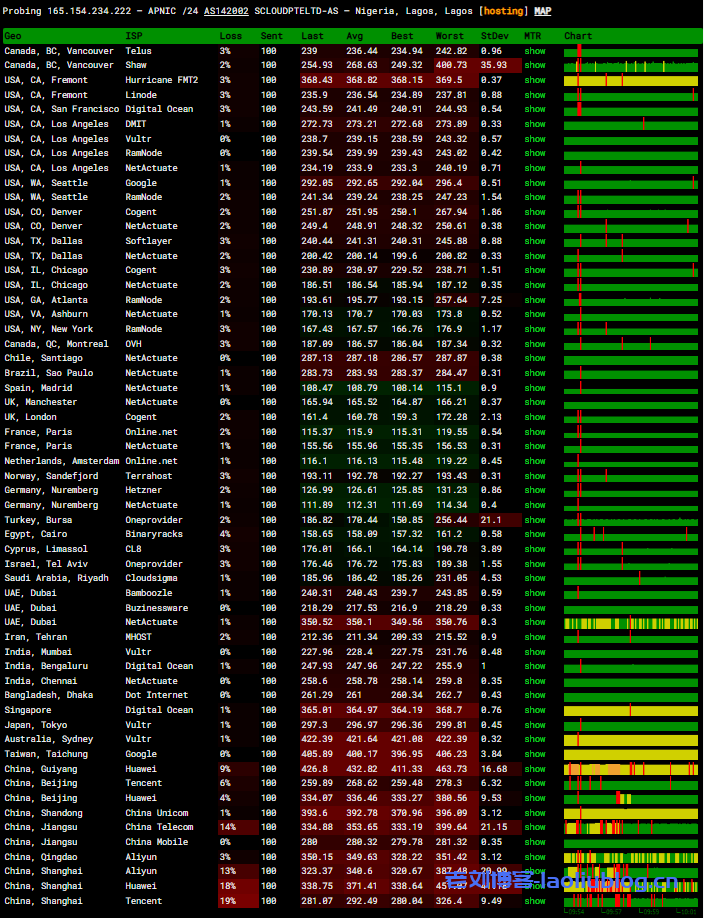
Task: Show MTR for Vancouver Telus row
Action: (535, 51)
